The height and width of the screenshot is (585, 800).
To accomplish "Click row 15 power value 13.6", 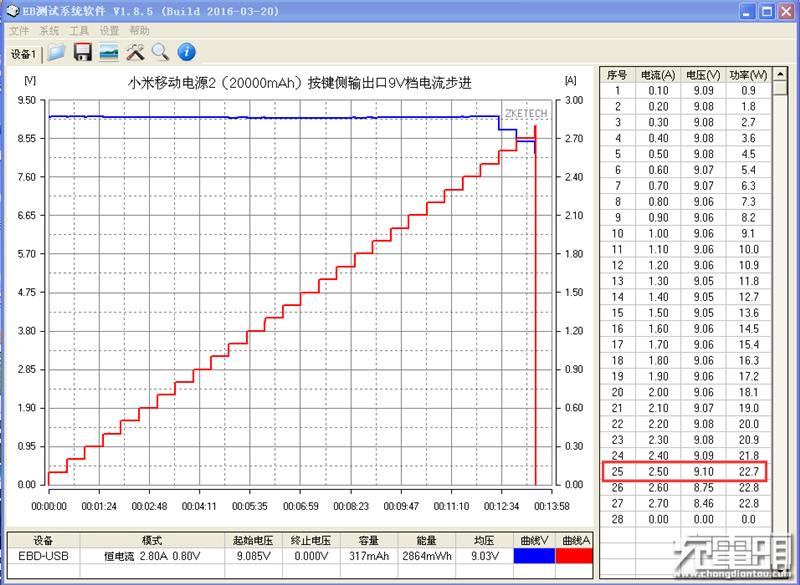I will click(748, 313).
